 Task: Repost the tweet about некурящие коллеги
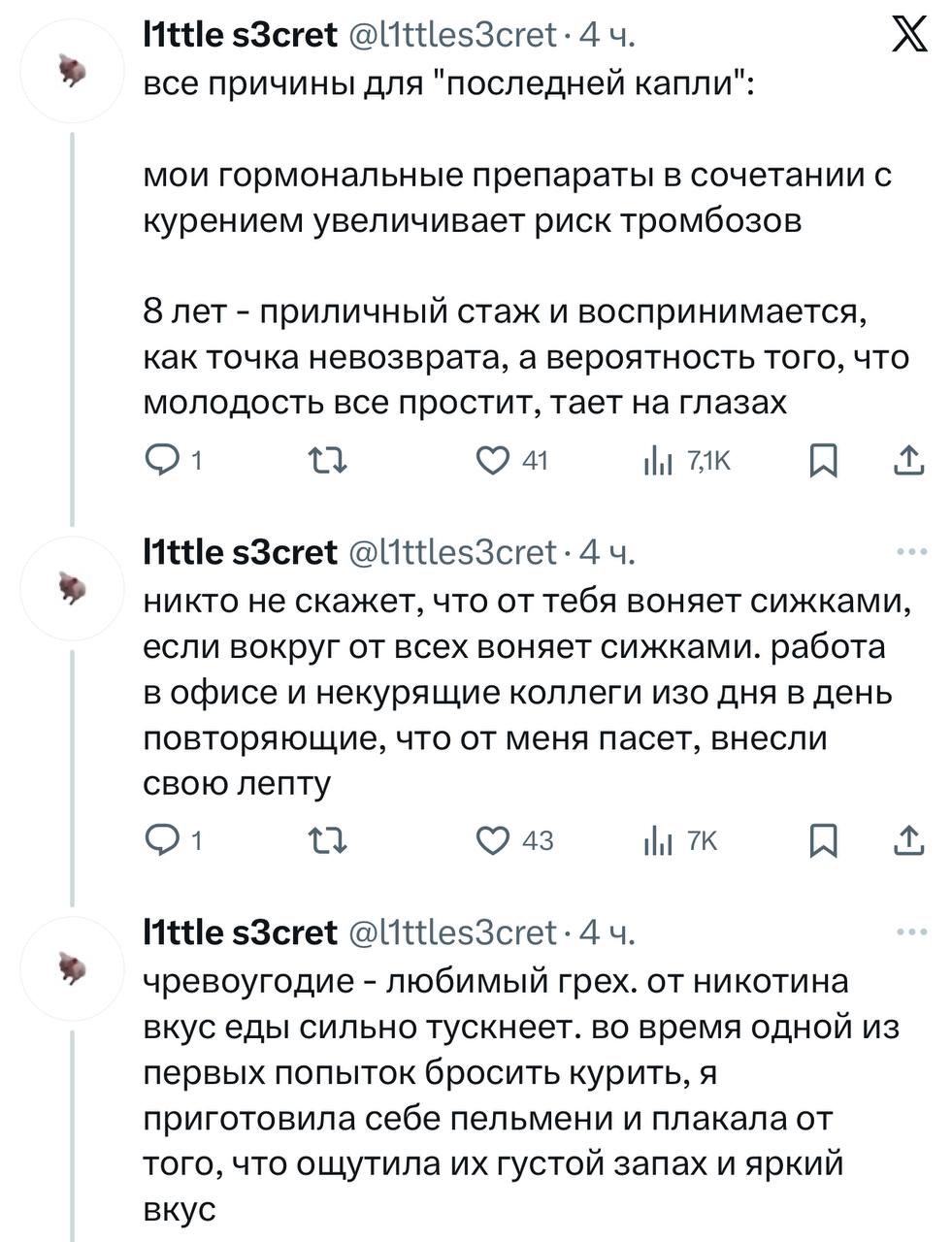coord(329,840)
